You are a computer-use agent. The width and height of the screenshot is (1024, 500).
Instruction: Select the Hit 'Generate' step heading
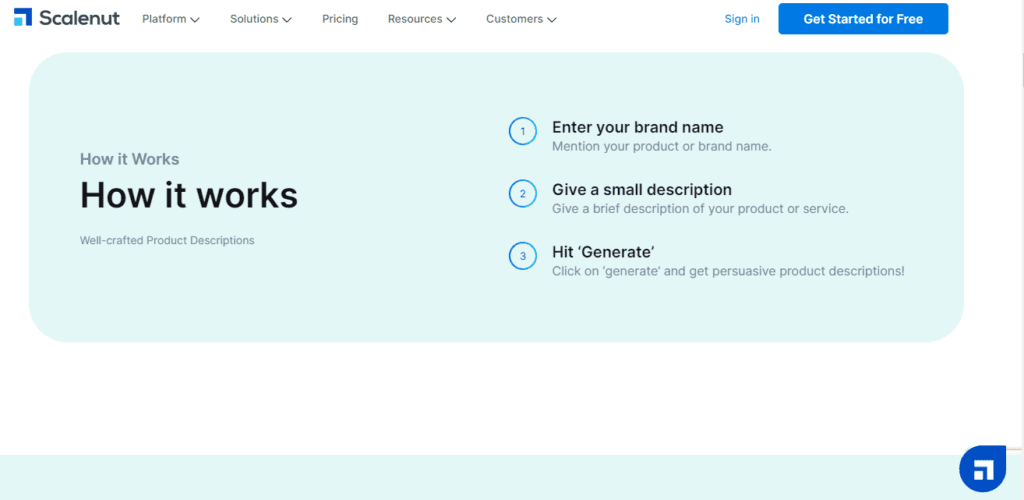(603, 251)
